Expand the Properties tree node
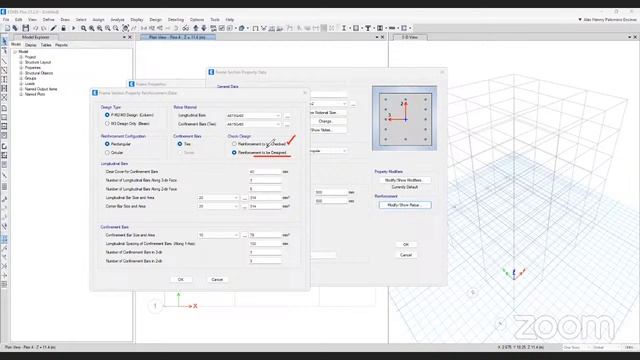The image size is (640, 360). click(21, 68)
